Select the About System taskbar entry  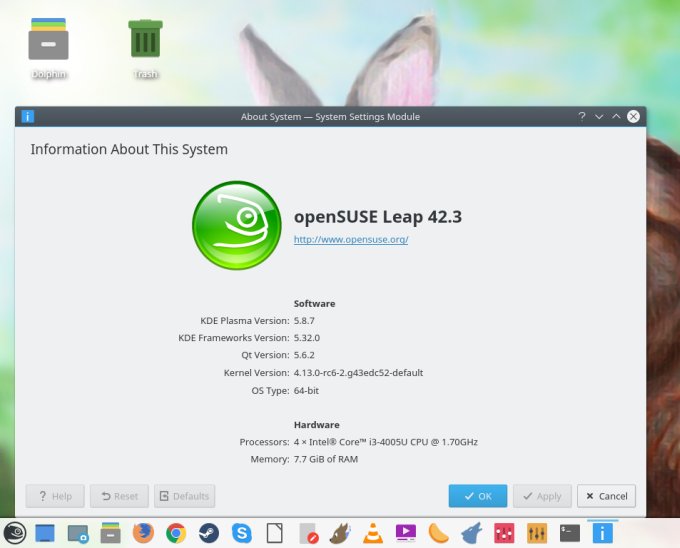(x=602, y=533)
